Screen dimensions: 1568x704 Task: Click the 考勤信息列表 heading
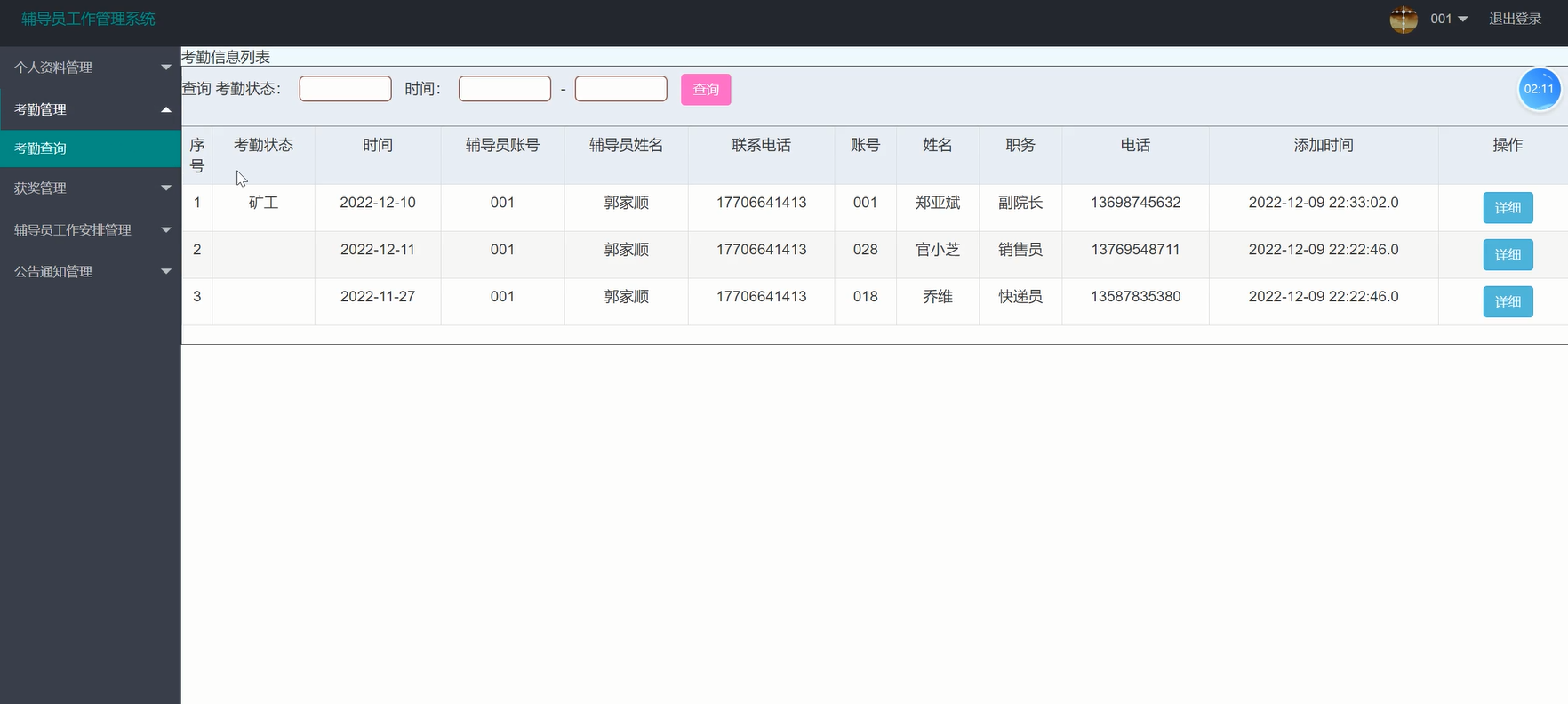coord(226,57)
